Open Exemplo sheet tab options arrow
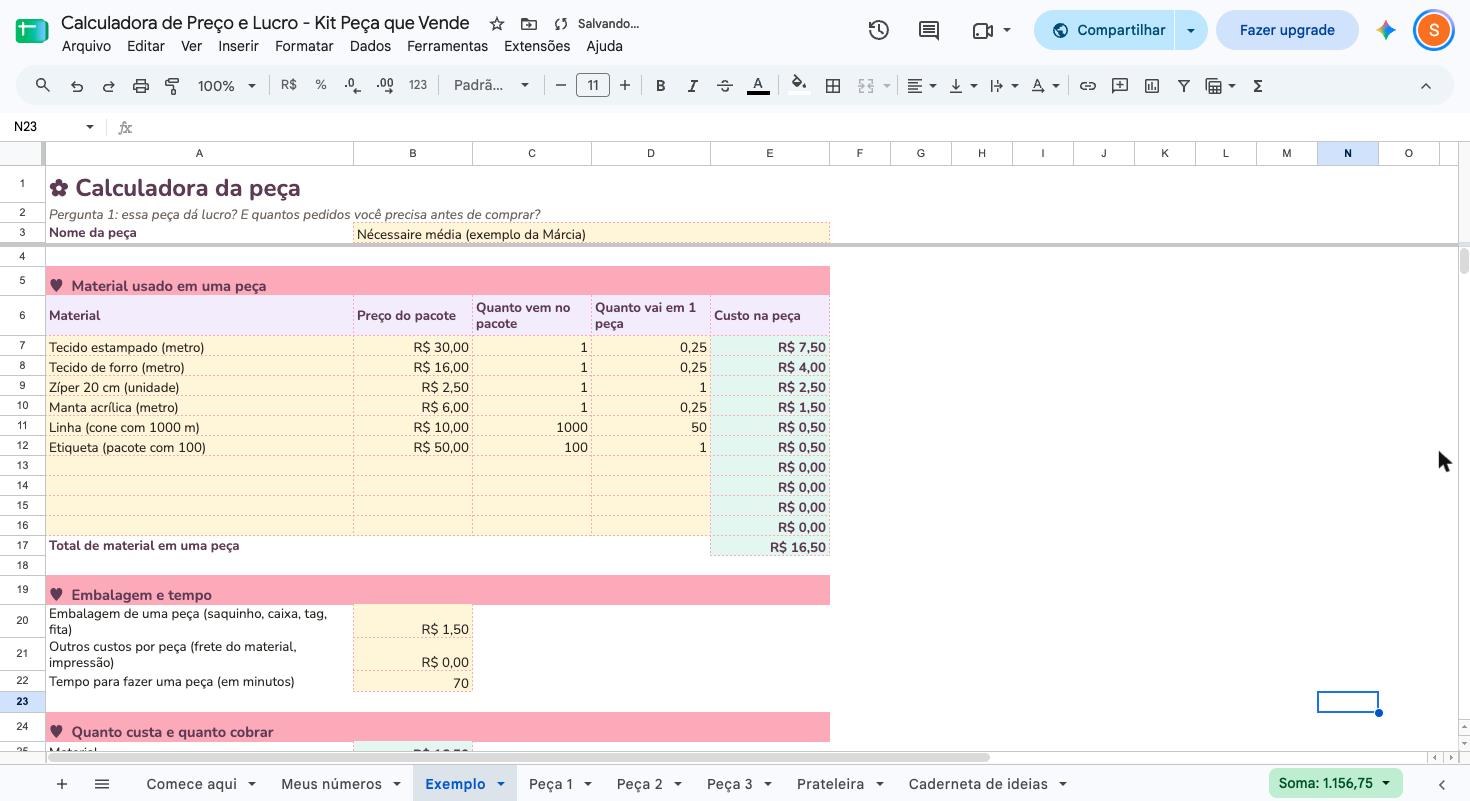 (x=501, y=784)
